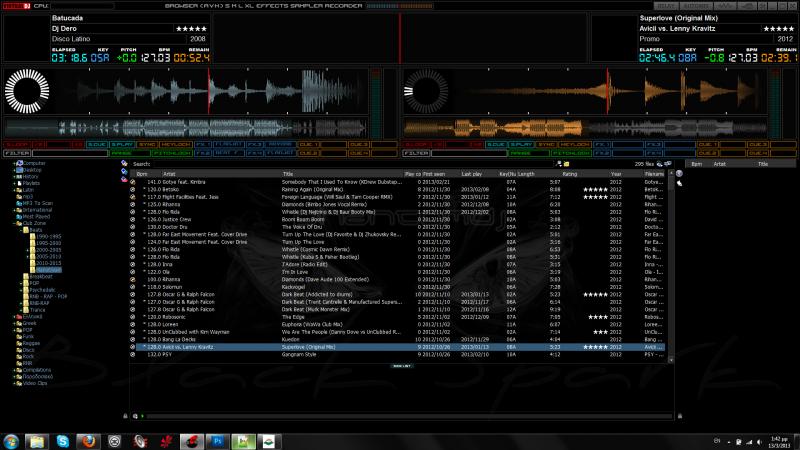Image resolution: width=800 pixels, height=450 pixels.
Task: Click status icon of Gotye feat. Kimbra row
Action: 133,182
